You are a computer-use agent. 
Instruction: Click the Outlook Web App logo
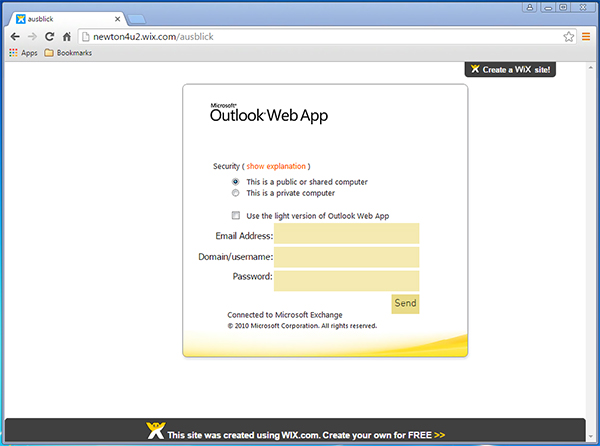pos(269,113)
